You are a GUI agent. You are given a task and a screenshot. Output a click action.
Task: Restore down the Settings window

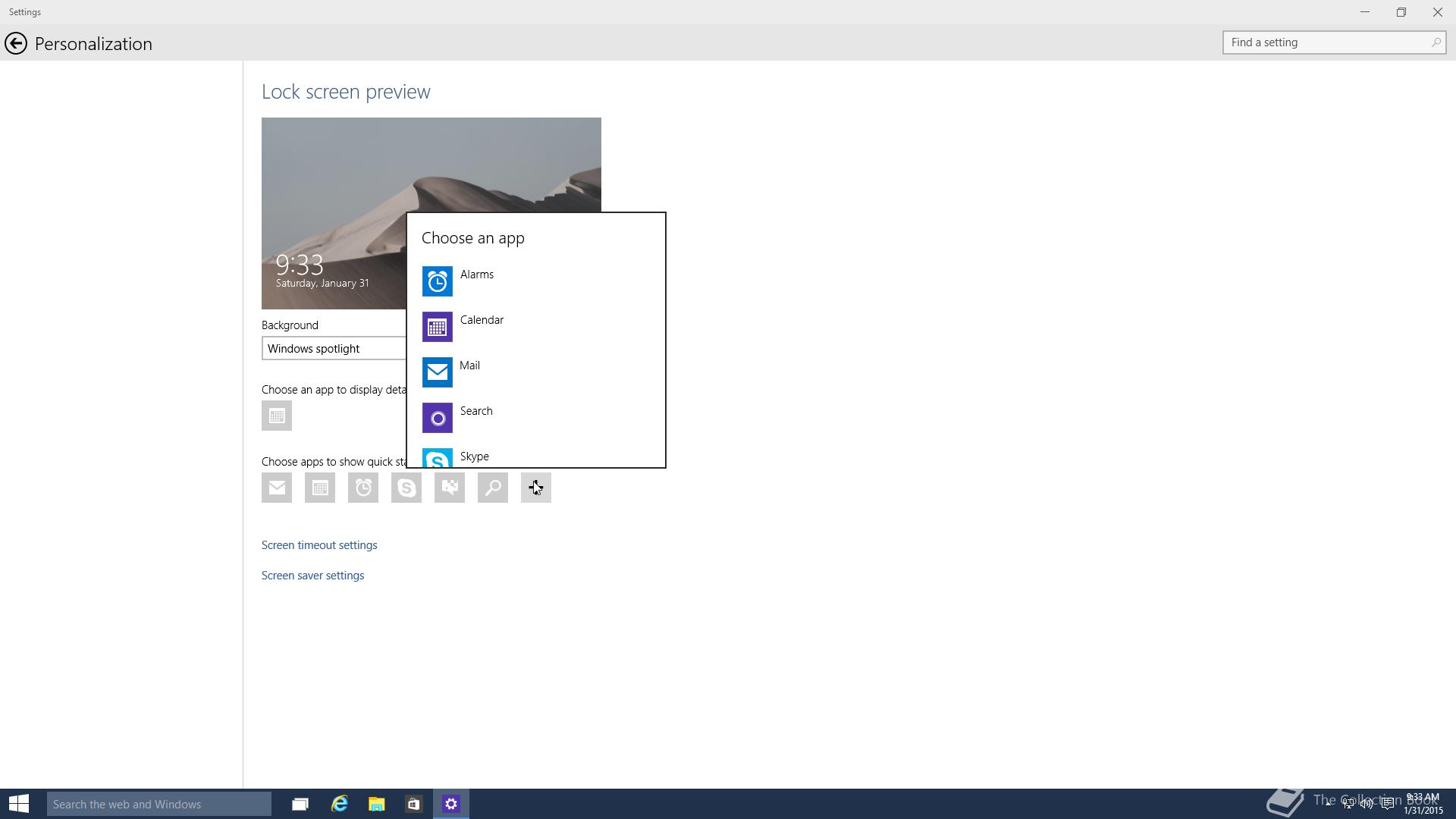[1401, 12]
